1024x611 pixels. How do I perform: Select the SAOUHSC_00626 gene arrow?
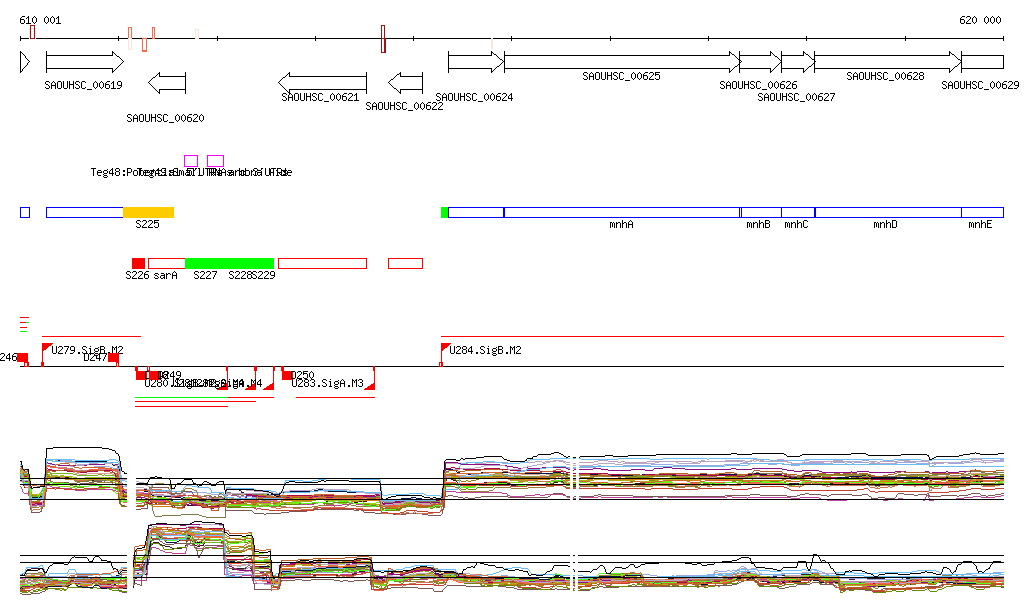[761, 62]
